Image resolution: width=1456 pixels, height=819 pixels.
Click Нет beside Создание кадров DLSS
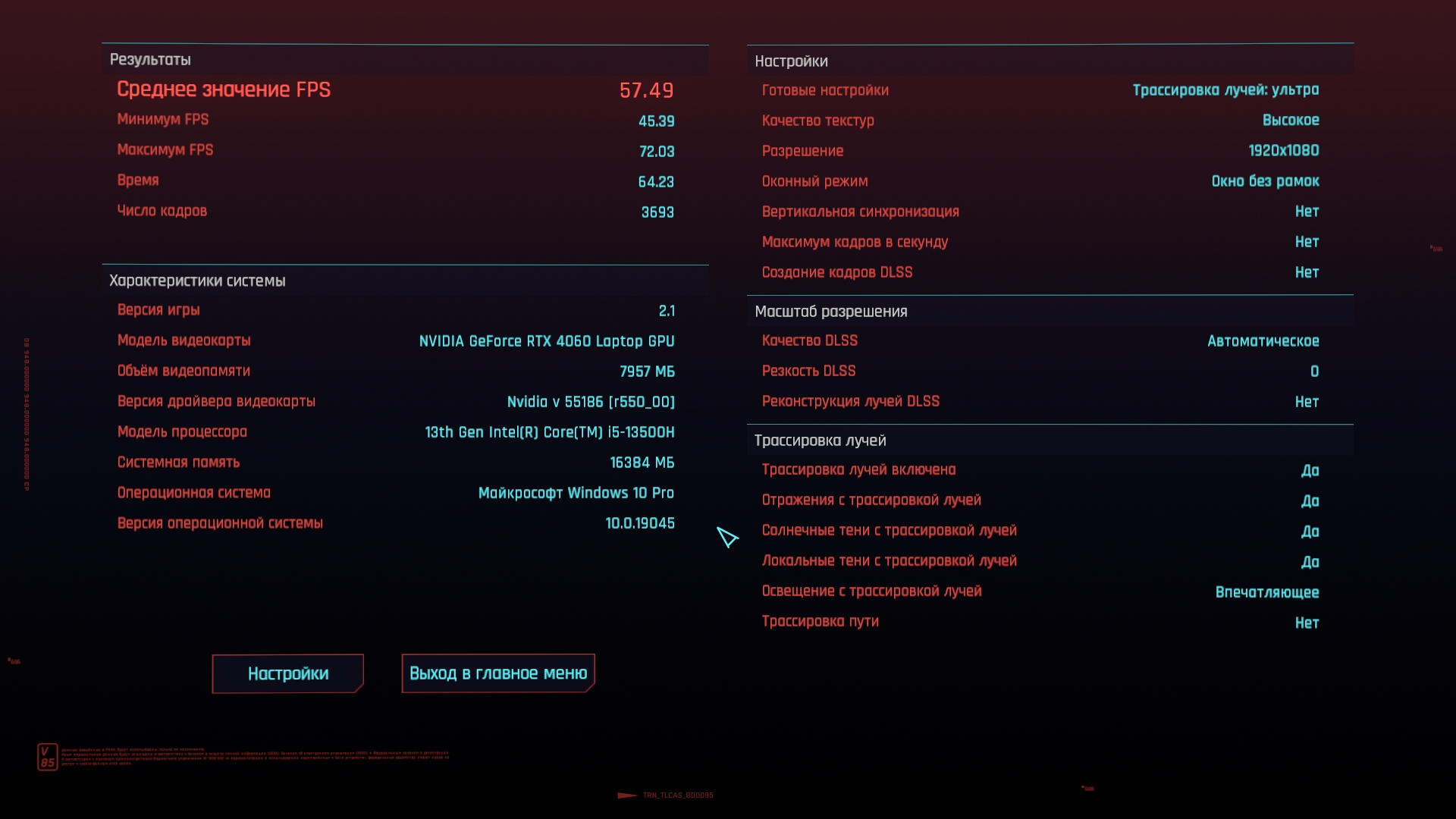[x=1307, y=272]
